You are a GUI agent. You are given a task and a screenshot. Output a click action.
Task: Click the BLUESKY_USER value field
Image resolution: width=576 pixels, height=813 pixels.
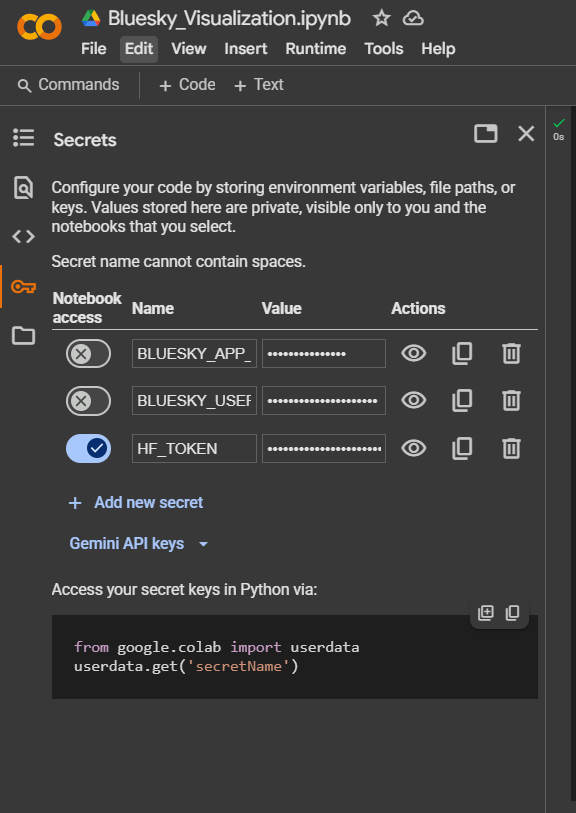(324, 401)
